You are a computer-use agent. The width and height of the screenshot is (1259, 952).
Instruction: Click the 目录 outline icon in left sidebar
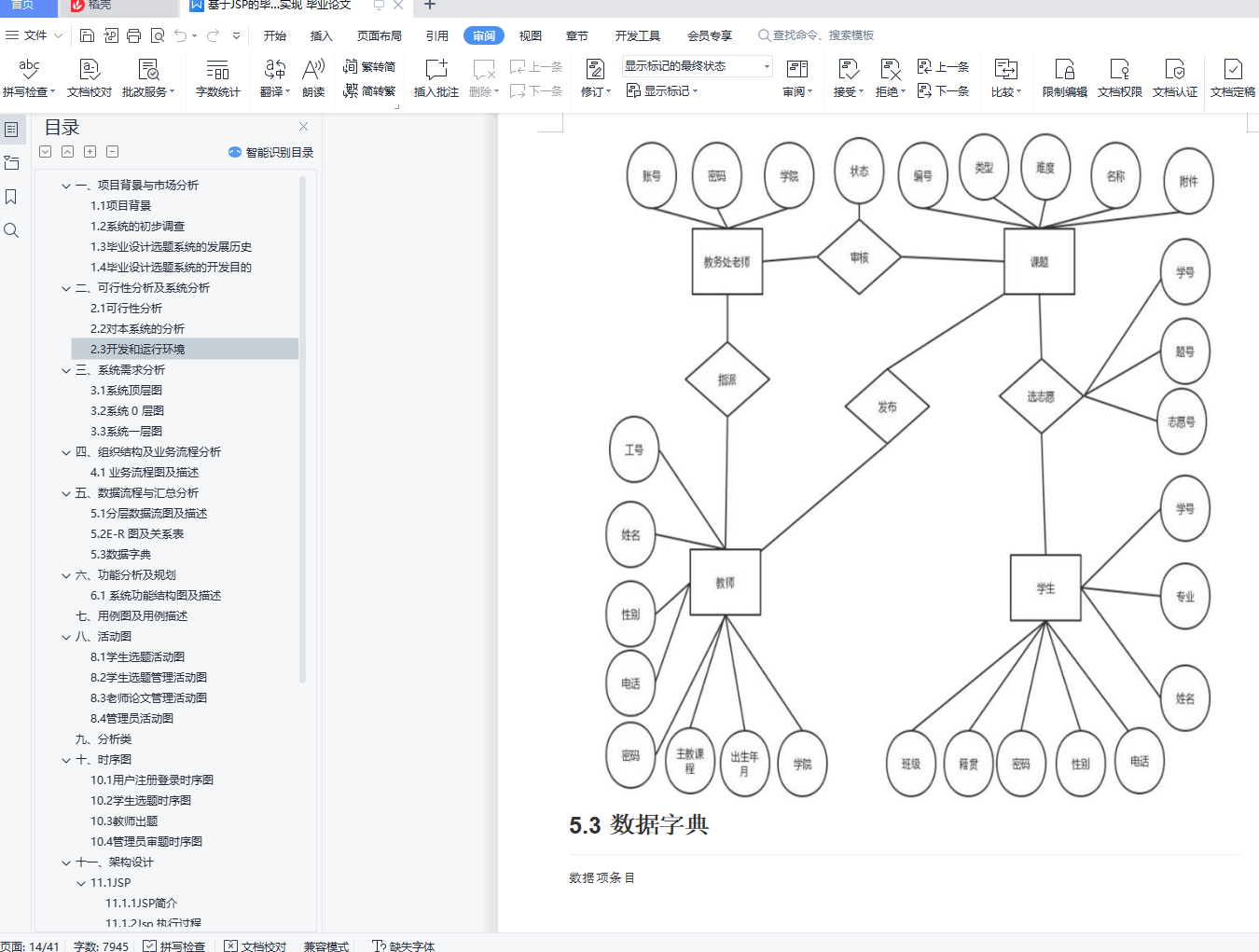point(11,130)
